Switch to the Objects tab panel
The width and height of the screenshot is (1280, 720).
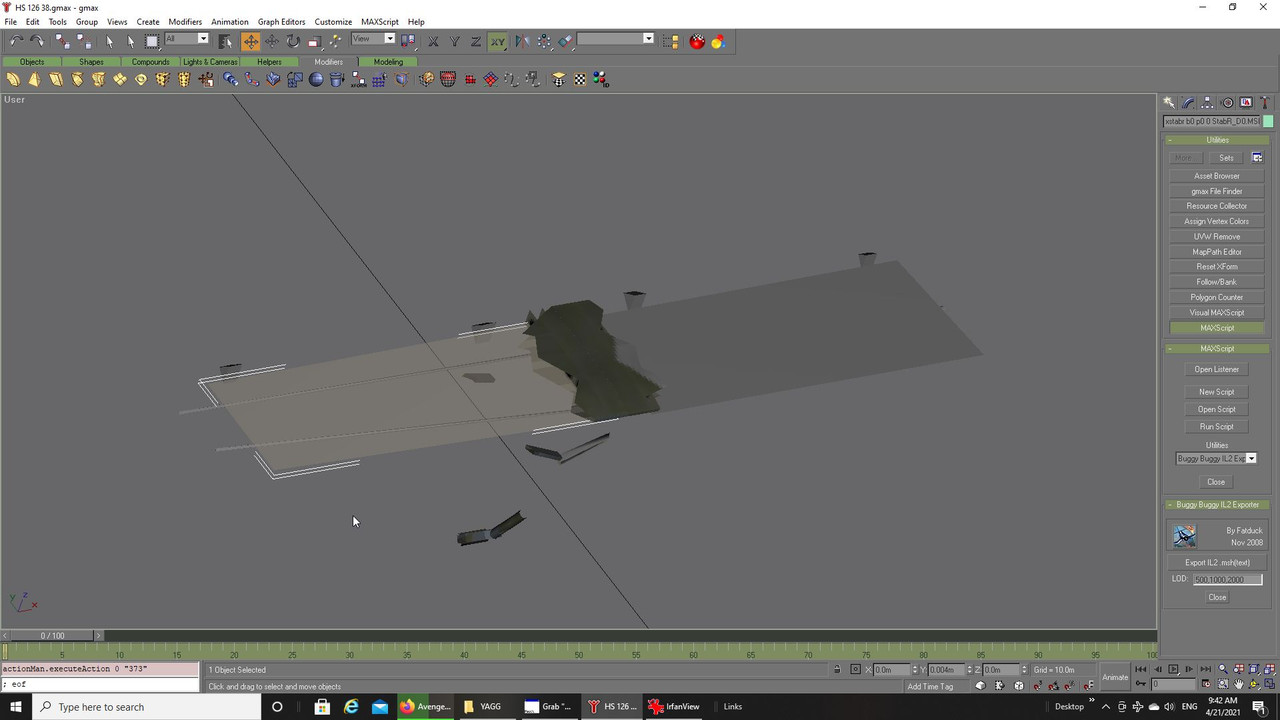(32, 62)
